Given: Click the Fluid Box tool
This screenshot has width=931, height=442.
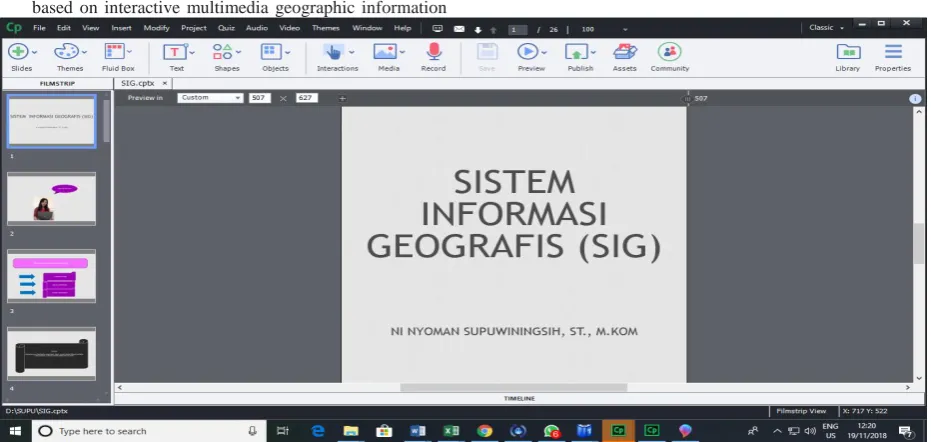Looking at the screenshot, I should pos(114,52).
